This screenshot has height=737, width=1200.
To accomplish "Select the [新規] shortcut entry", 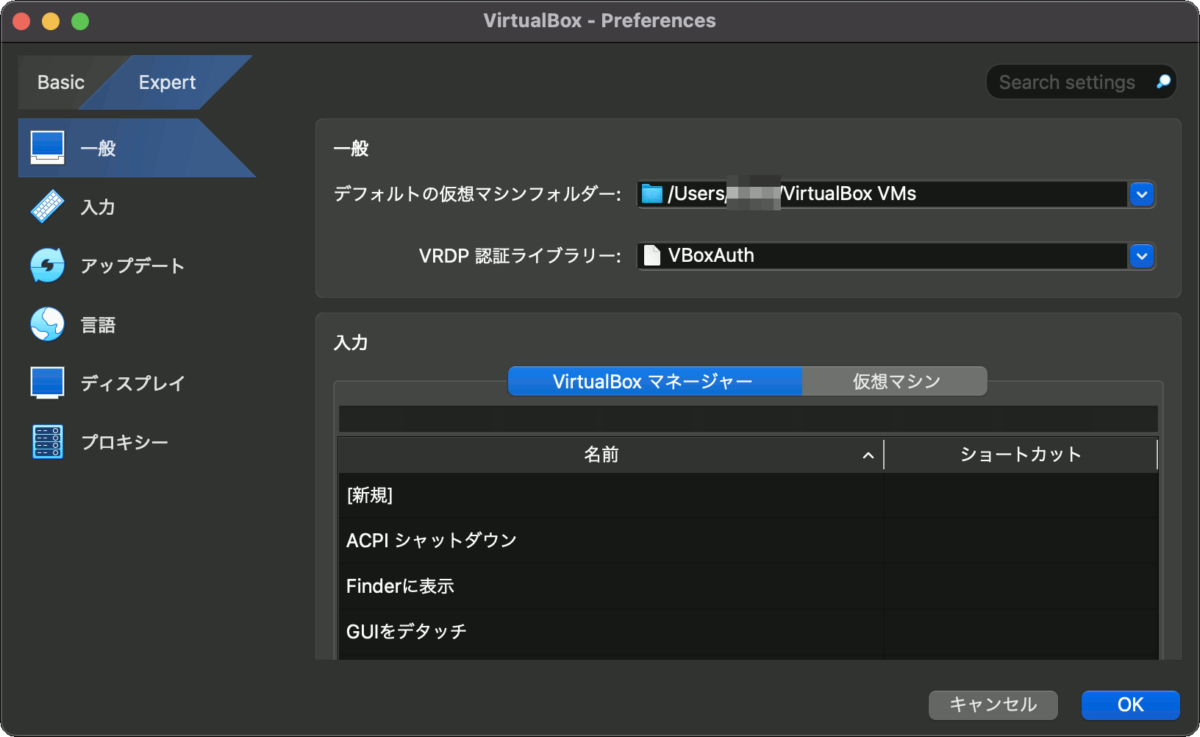I will (x=600, y=495).
